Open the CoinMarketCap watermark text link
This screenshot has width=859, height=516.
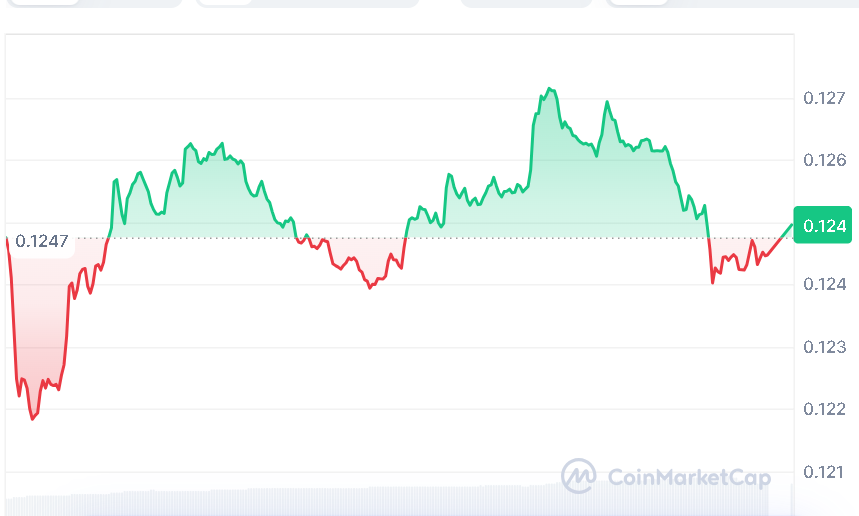pyautogui.click(x=689, y=478)
